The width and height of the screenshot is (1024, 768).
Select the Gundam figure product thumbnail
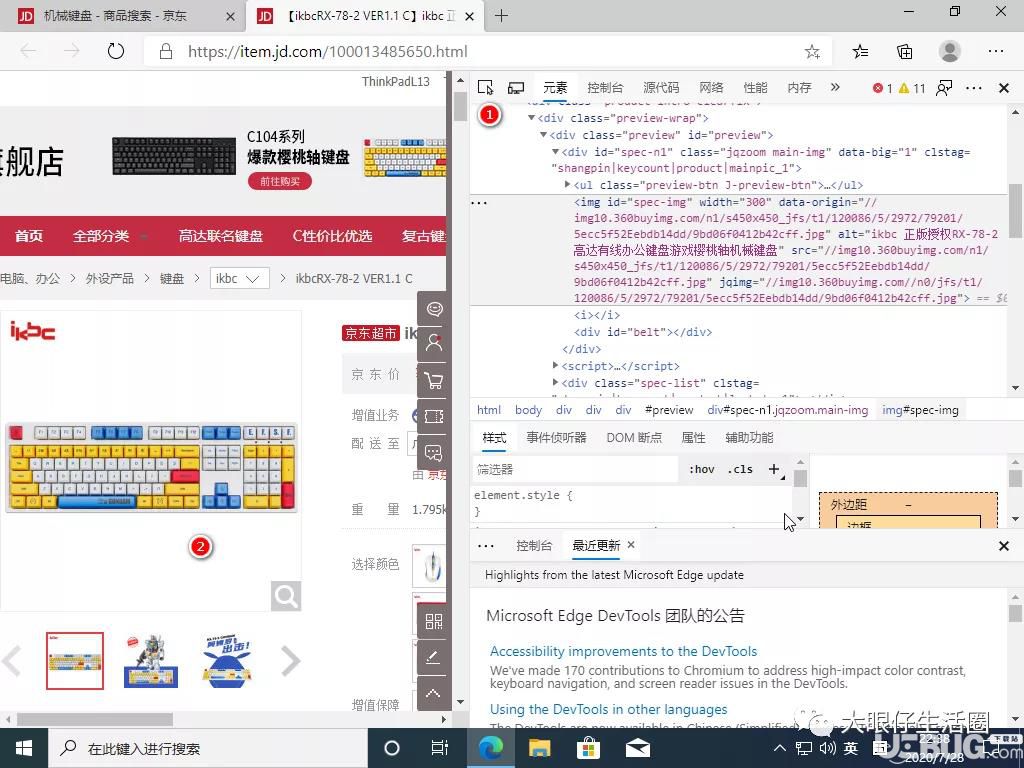click(x=151, y=660)
